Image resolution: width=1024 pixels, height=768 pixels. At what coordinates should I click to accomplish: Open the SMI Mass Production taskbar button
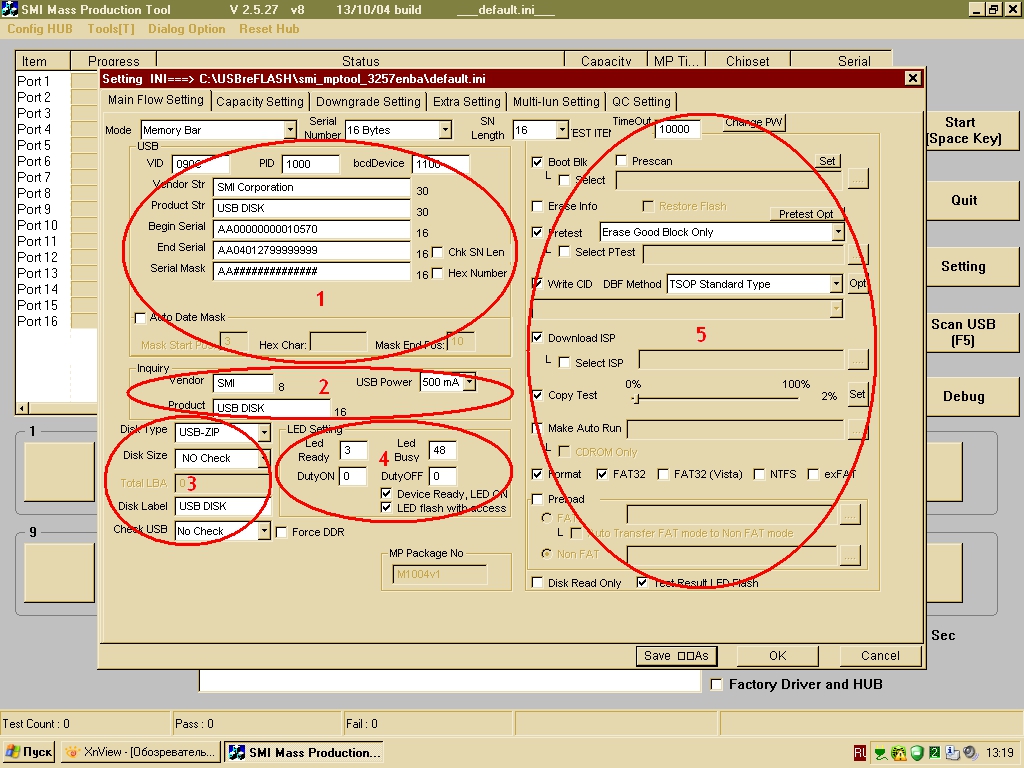(304, 752)
